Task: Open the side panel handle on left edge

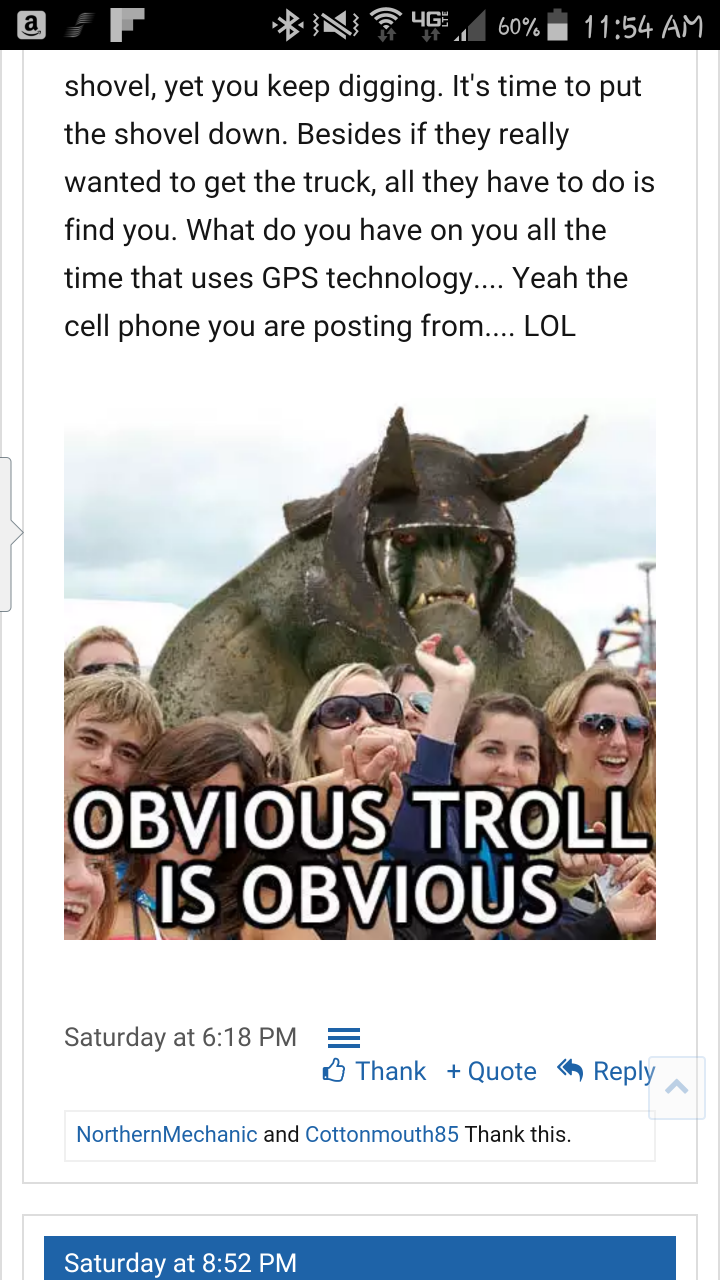Action: [8, 534]
